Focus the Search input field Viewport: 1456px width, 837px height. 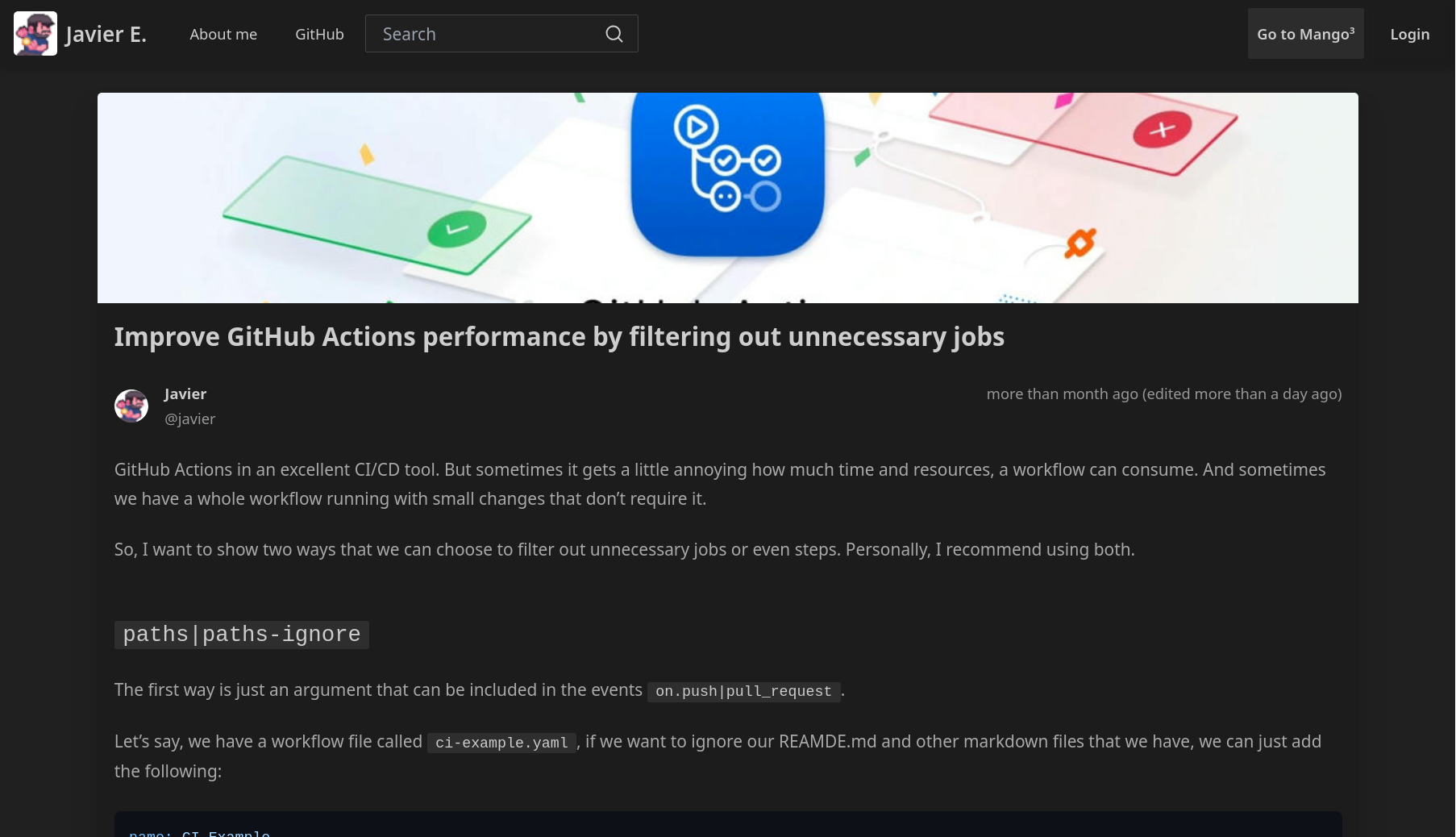[x=501, y=34]
